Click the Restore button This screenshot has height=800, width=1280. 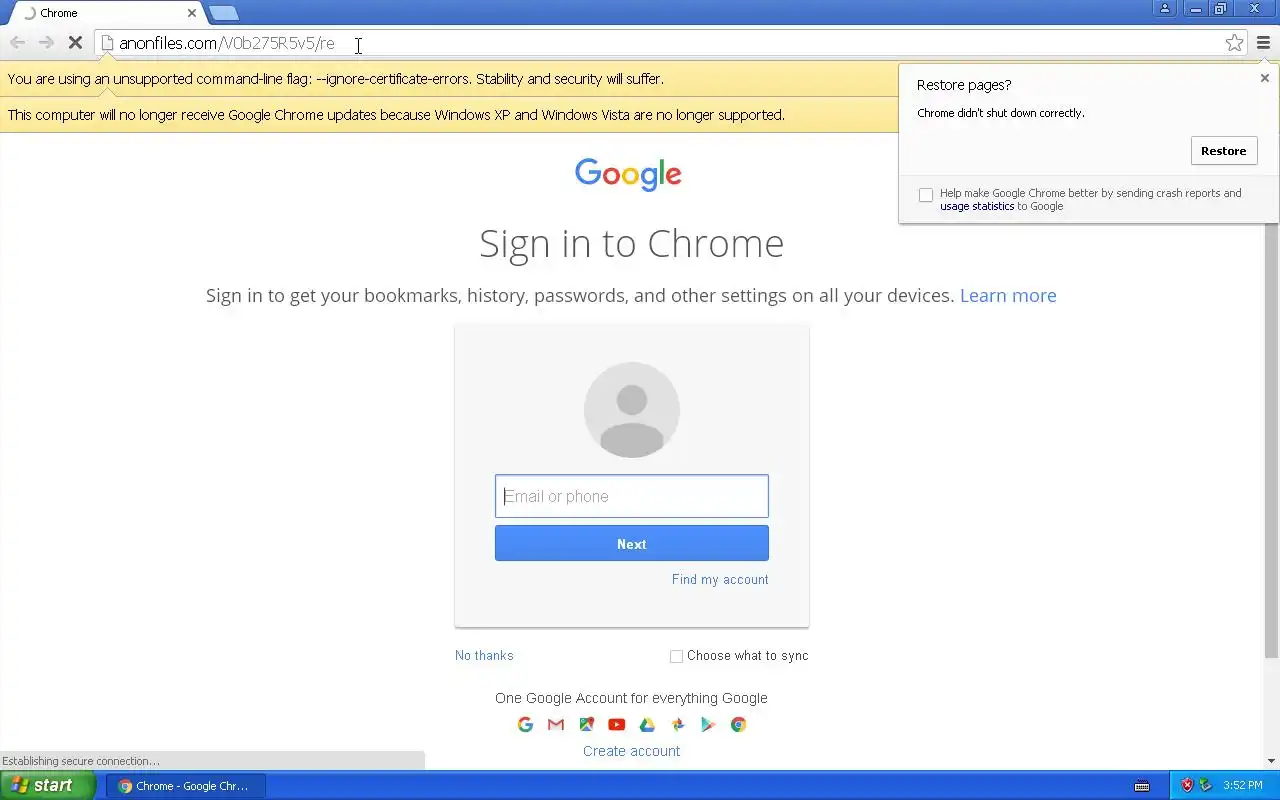point(1223,151)
